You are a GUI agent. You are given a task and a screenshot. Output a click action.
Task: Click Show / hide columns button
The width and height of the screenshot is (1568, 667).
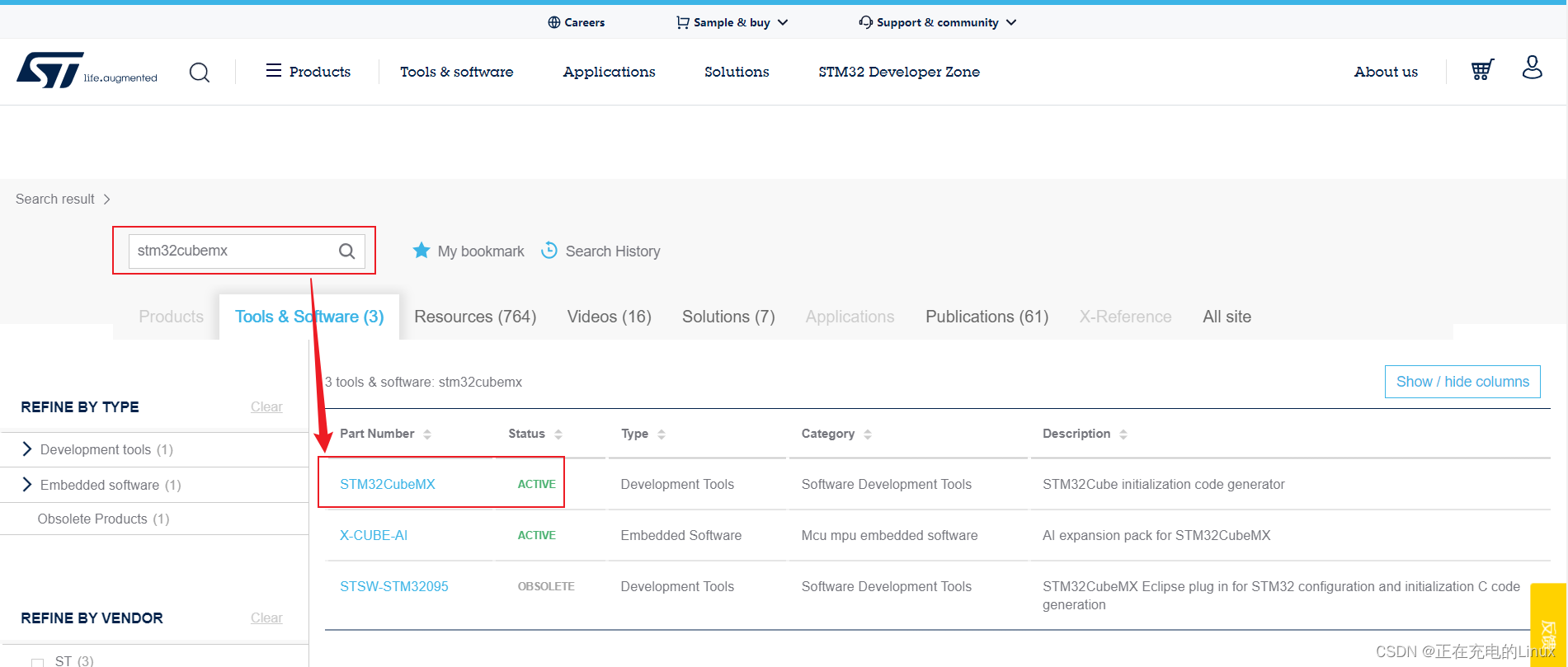(x=1462, y=382)
